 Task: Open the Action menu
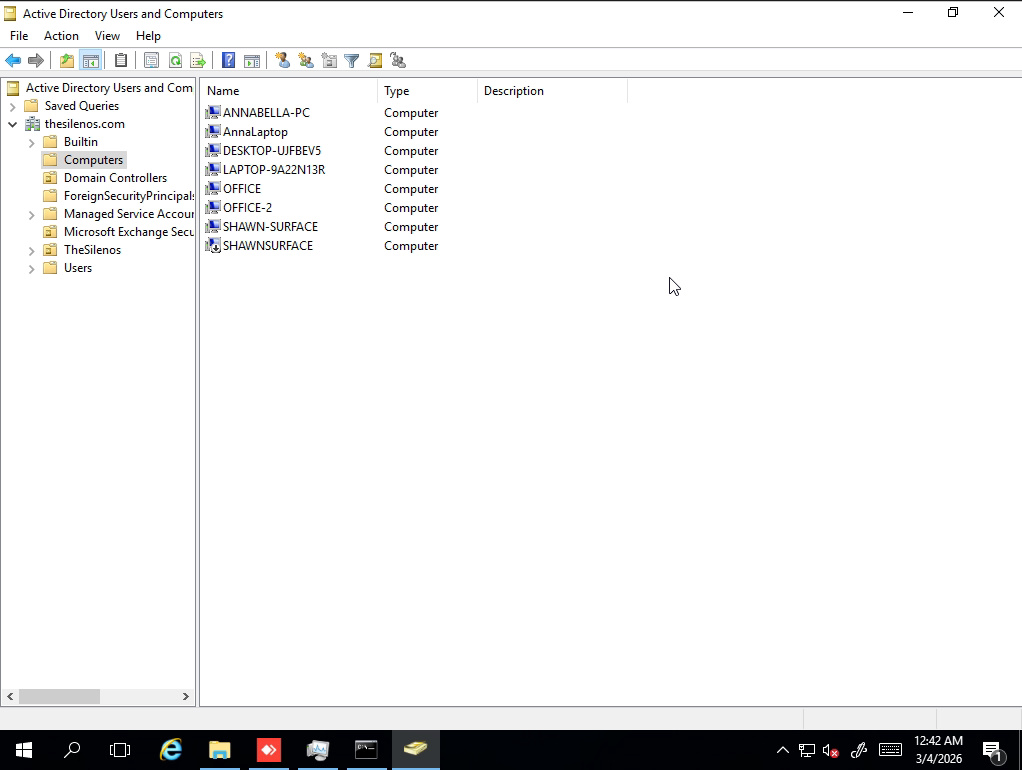[61, 36]
